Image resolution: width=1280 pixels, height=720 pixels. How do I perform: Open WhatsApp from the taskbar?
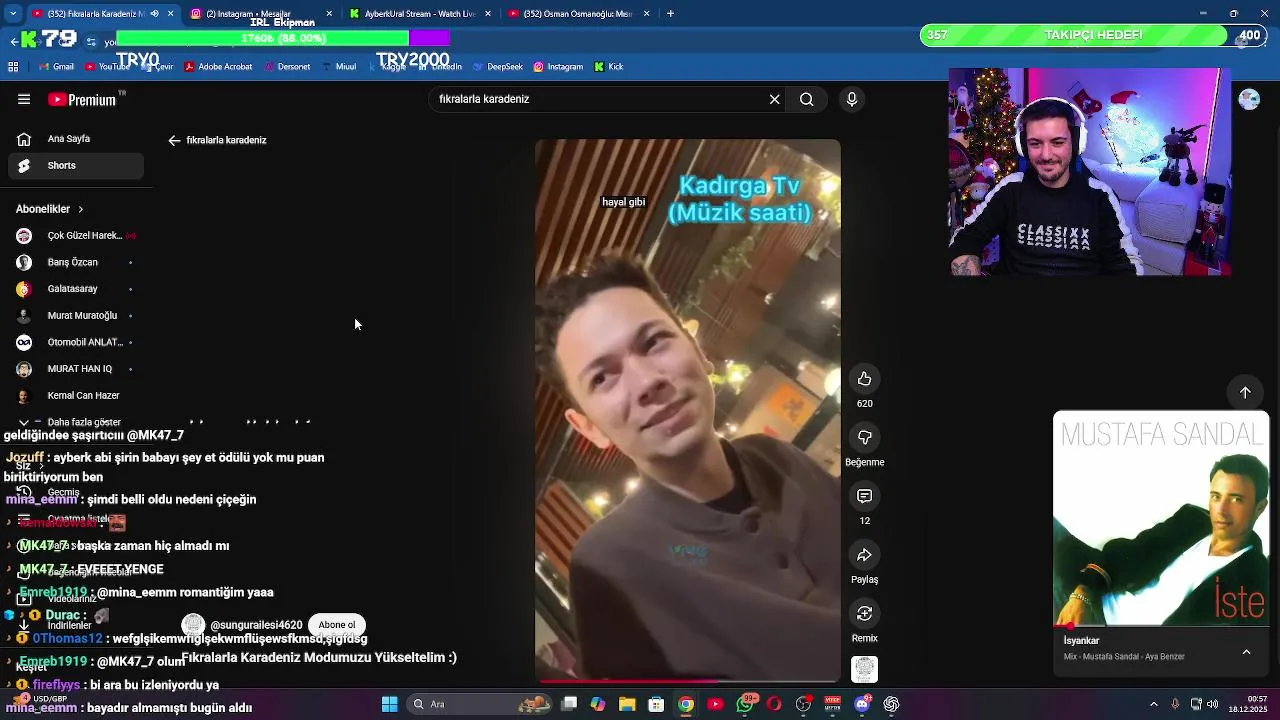[745, 704]
